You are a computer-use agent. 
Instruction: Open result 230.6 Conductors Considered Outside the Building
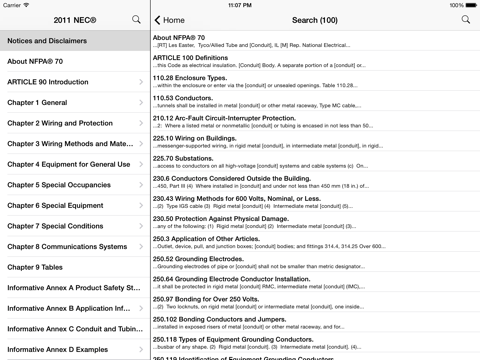coord(316,182)
